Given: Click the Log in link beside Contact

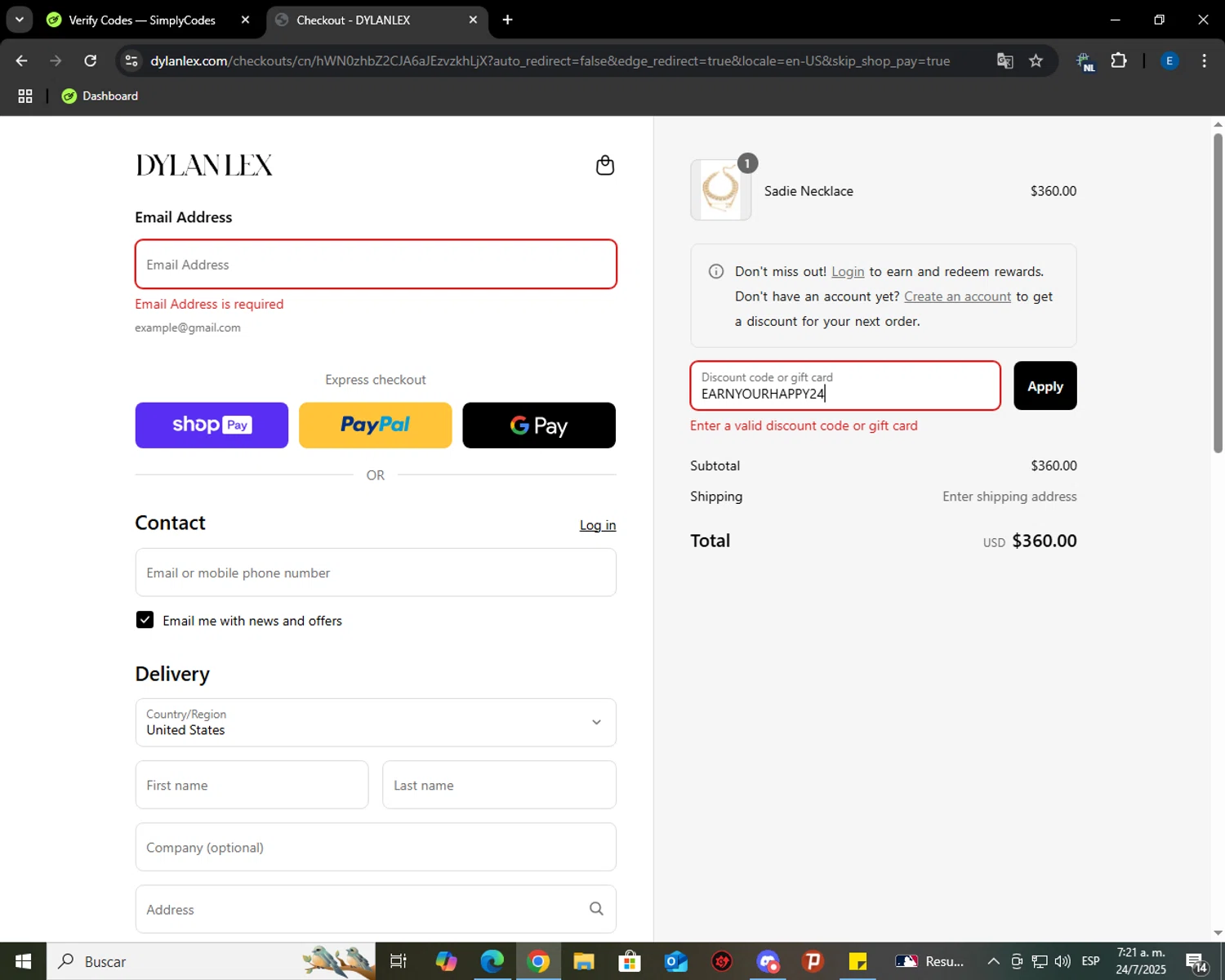Looking at the screenshot, I should [x=598, y=525].
